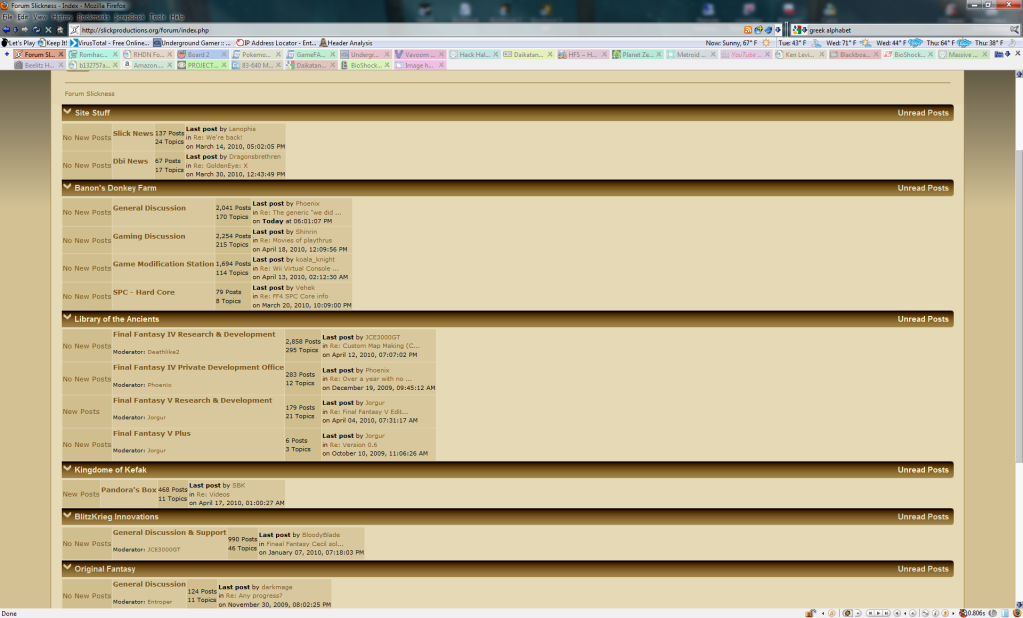1023x618 pixels.
Task: Click the browser Back arrow button
Action: click(6, 30)
